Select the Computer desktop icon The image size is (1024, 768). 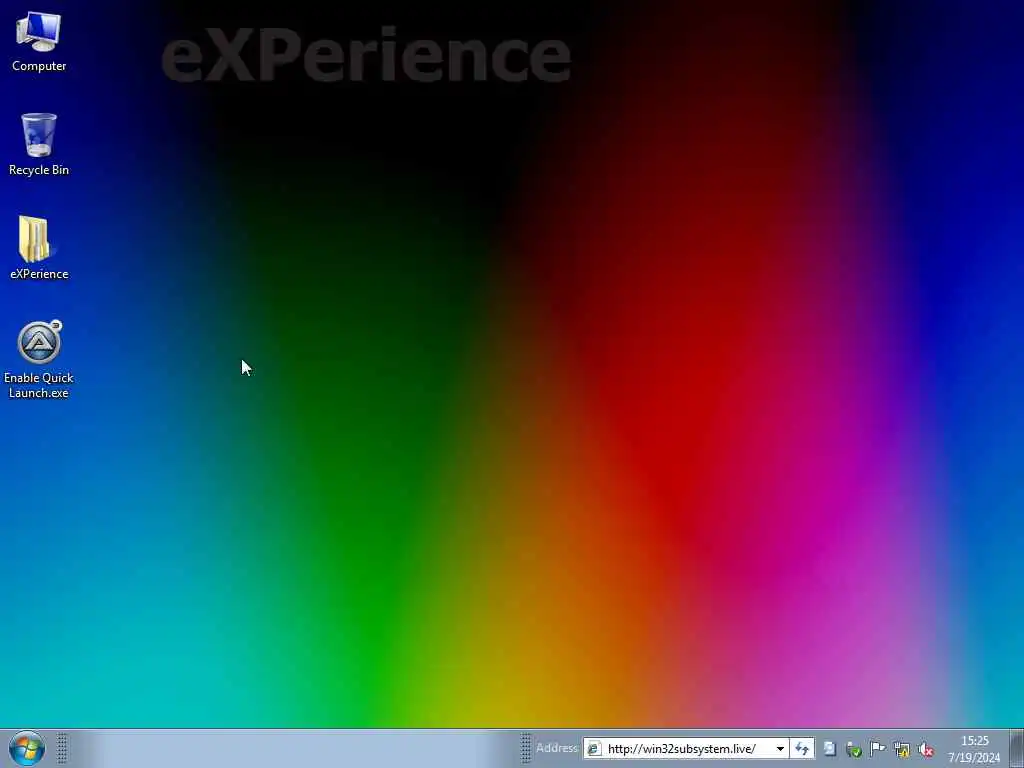(x=39, y=41)
